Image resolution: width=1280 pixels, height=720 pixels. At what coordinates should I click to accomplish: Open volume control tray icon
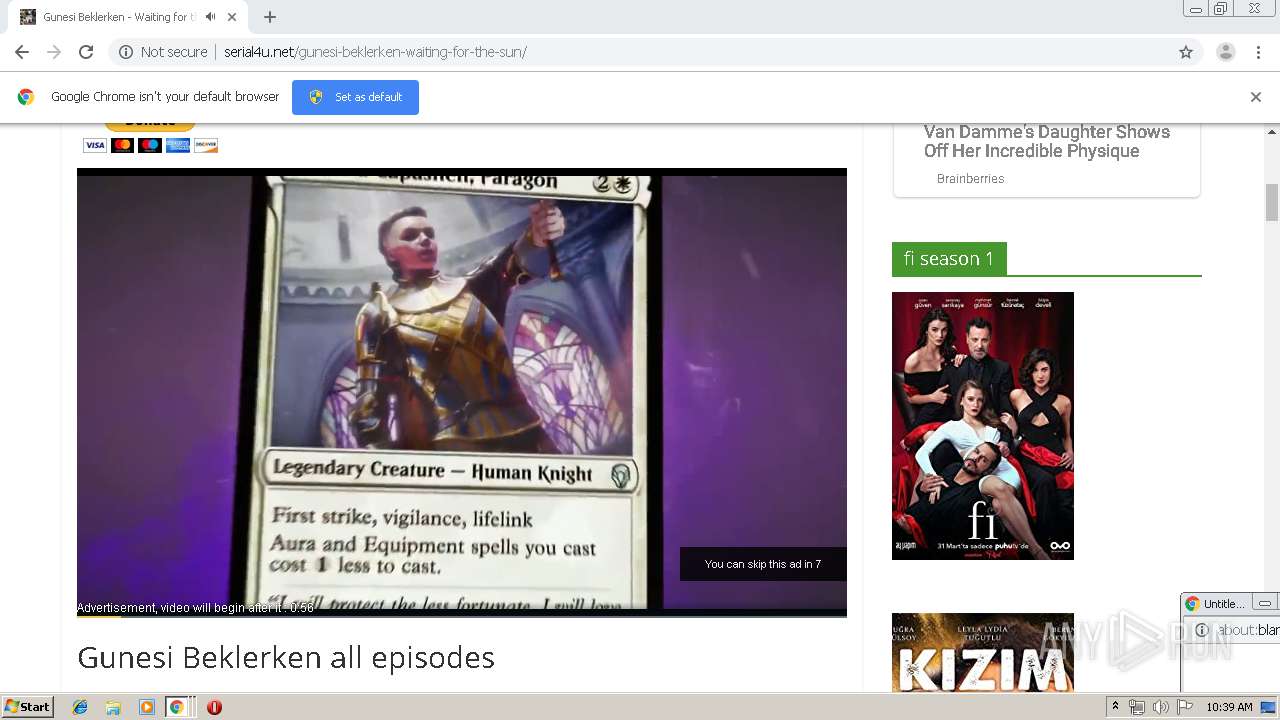click(x=1161, y=707)
